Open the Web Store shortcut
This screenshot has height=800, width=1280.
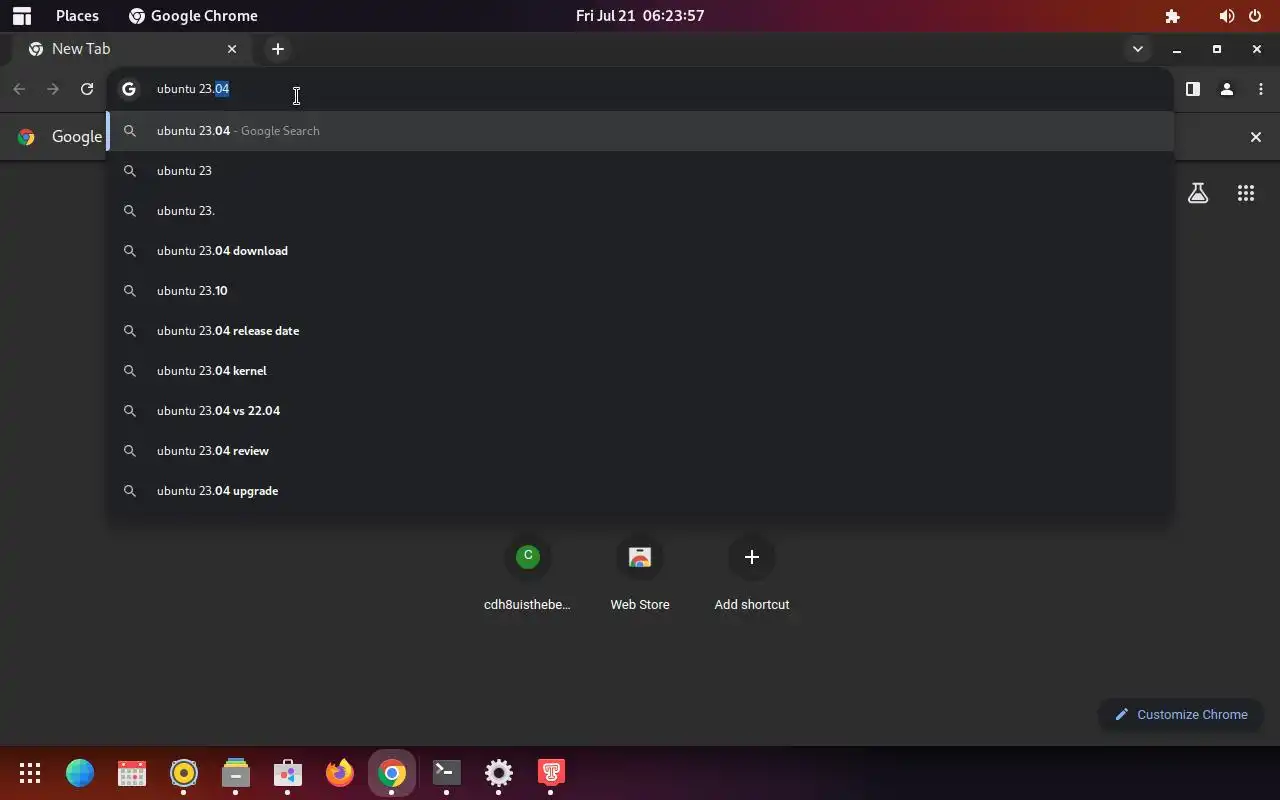click(640, 574)
